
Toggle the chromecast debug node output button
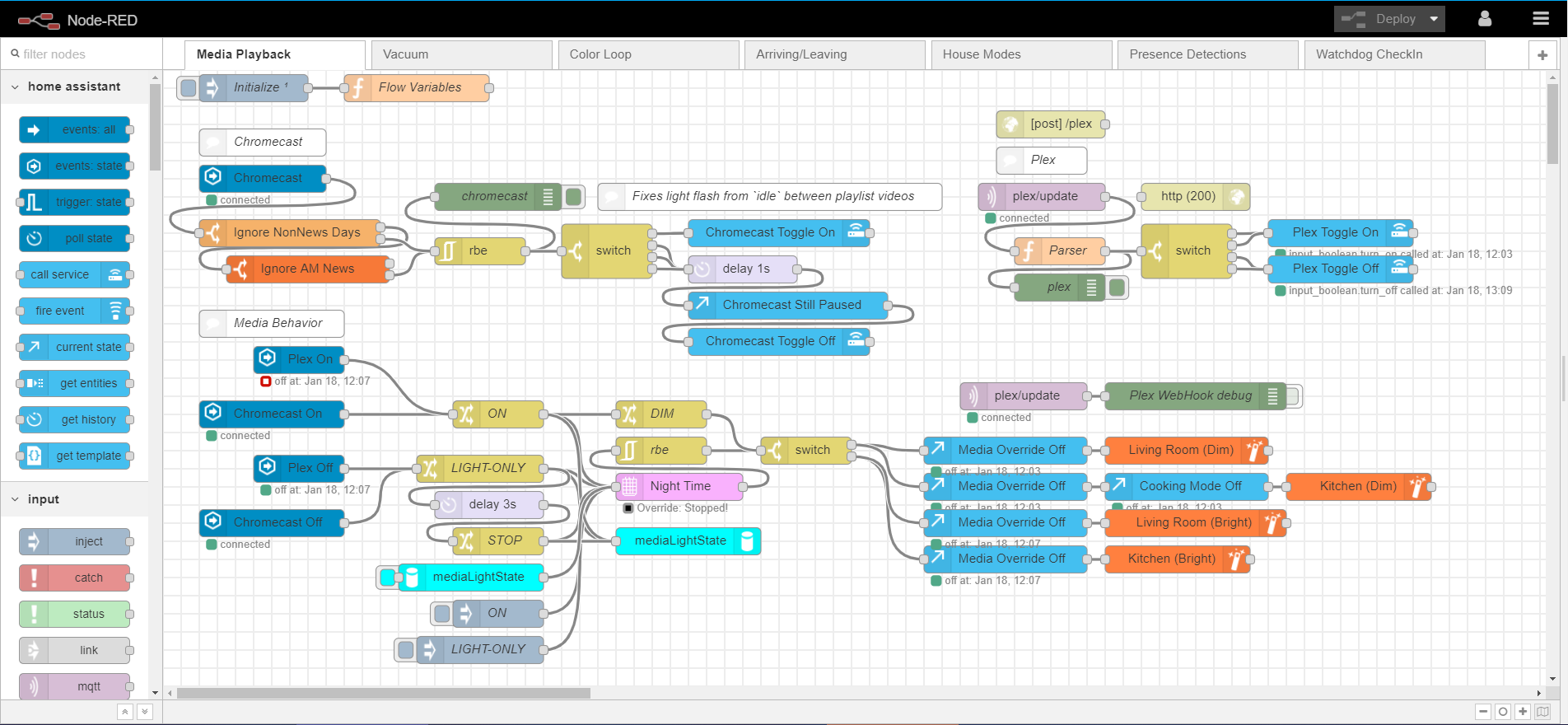point(574,196)
